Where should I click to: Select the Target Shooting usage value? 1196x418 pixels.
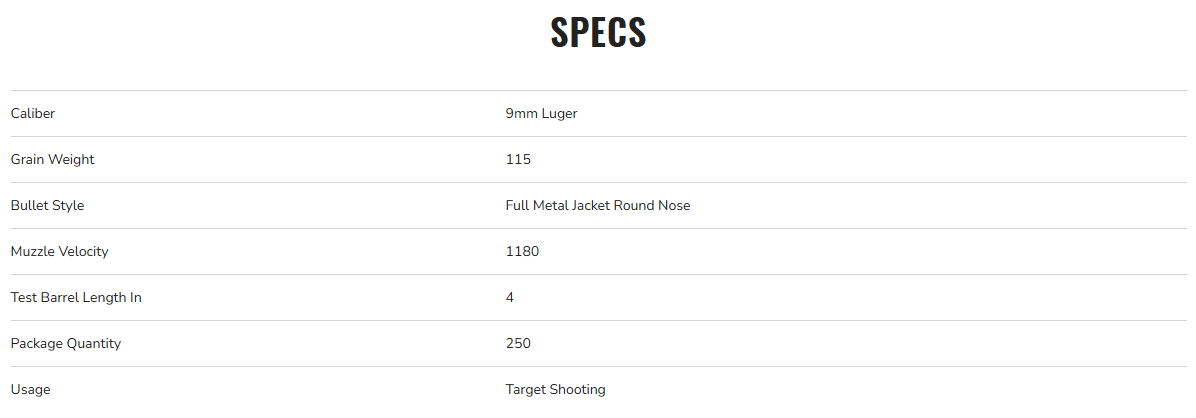[555, 390]
